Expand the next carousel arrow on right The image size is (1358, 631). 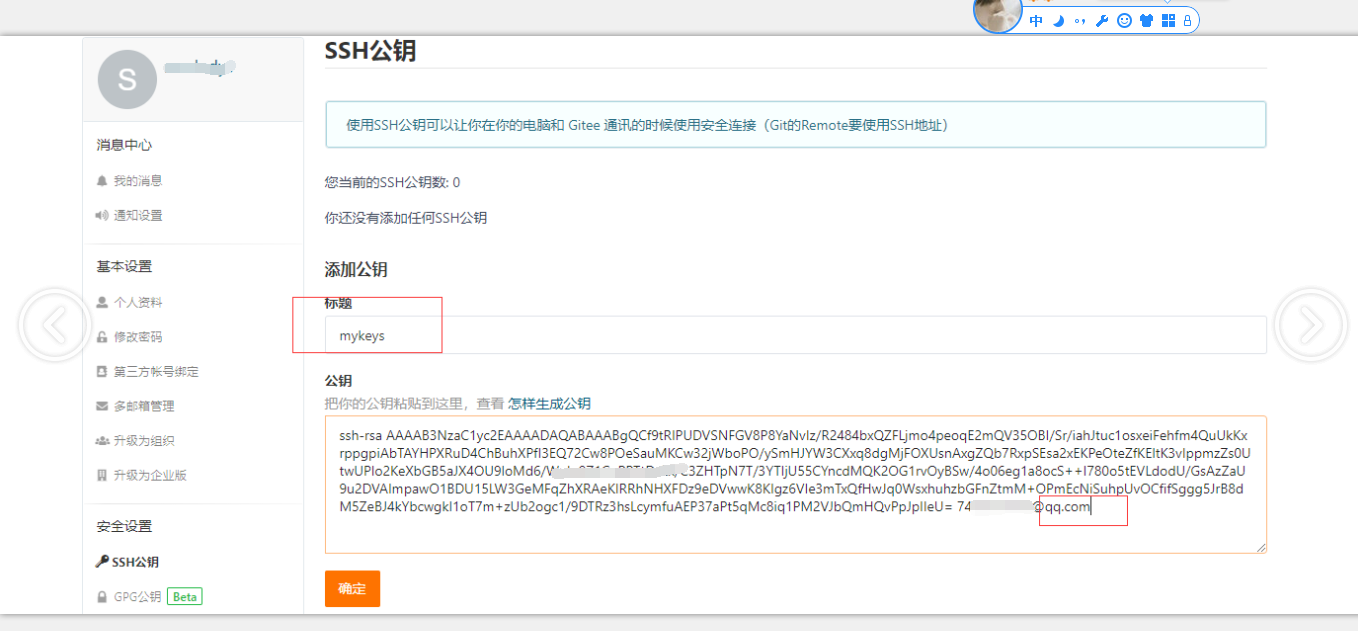coord(1310,325)
